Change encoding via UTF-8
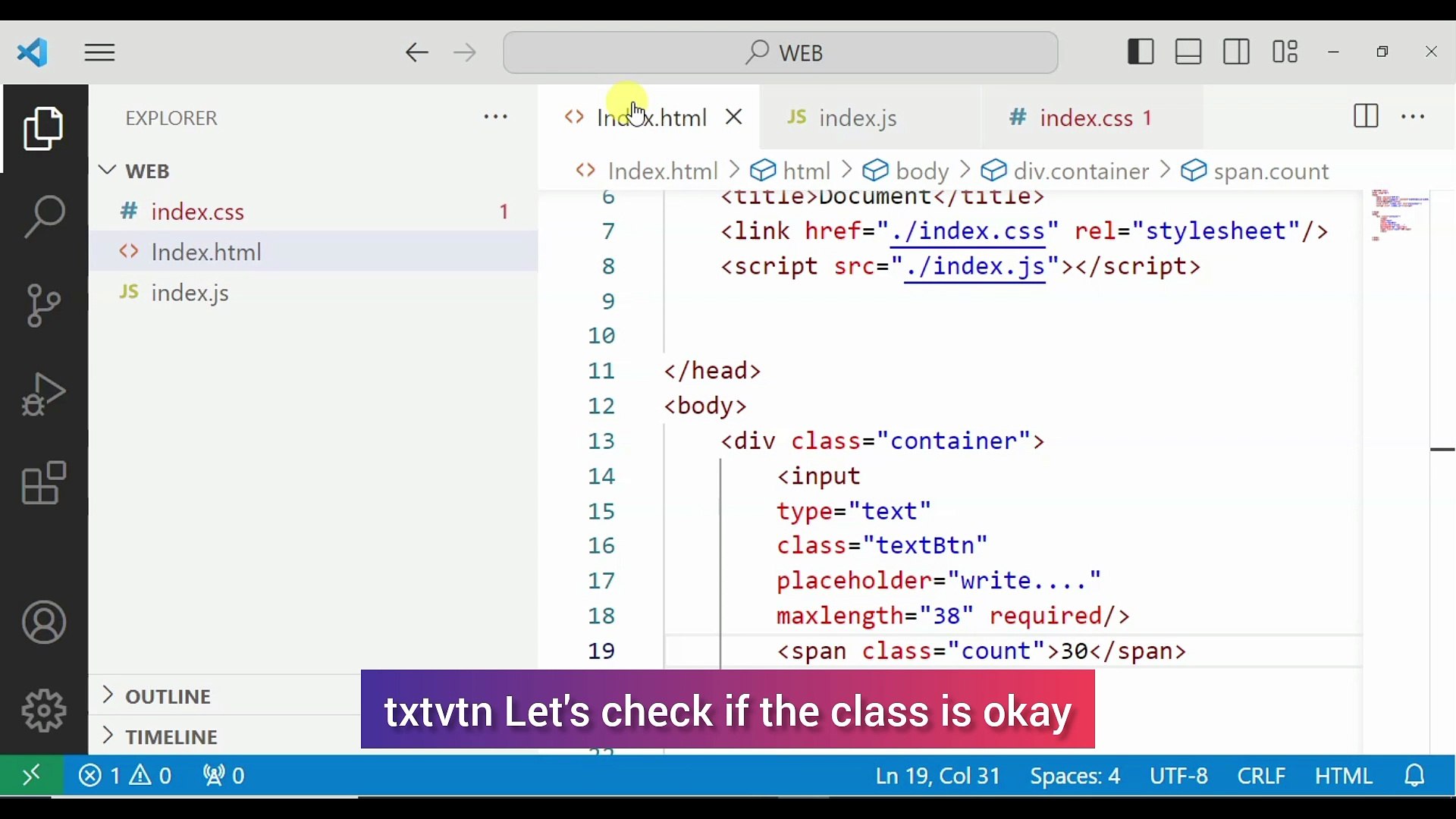This screenshot has width=1456, height=819. coord(1179,776)
